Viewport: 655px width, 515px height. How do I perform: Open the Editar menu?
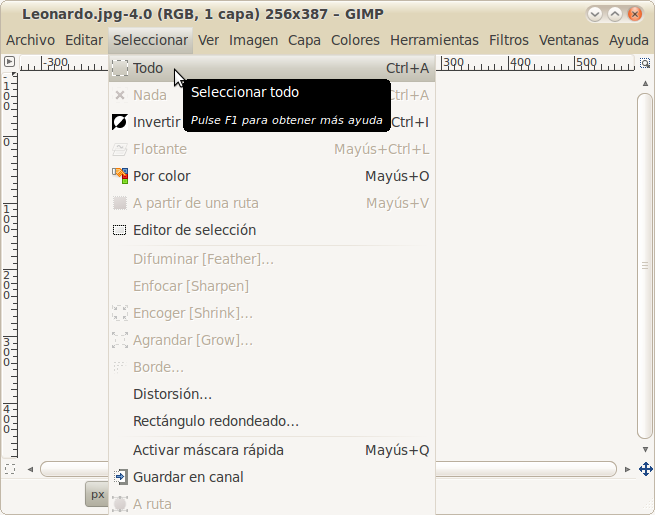pyautogui.click(x=84, y=40)
